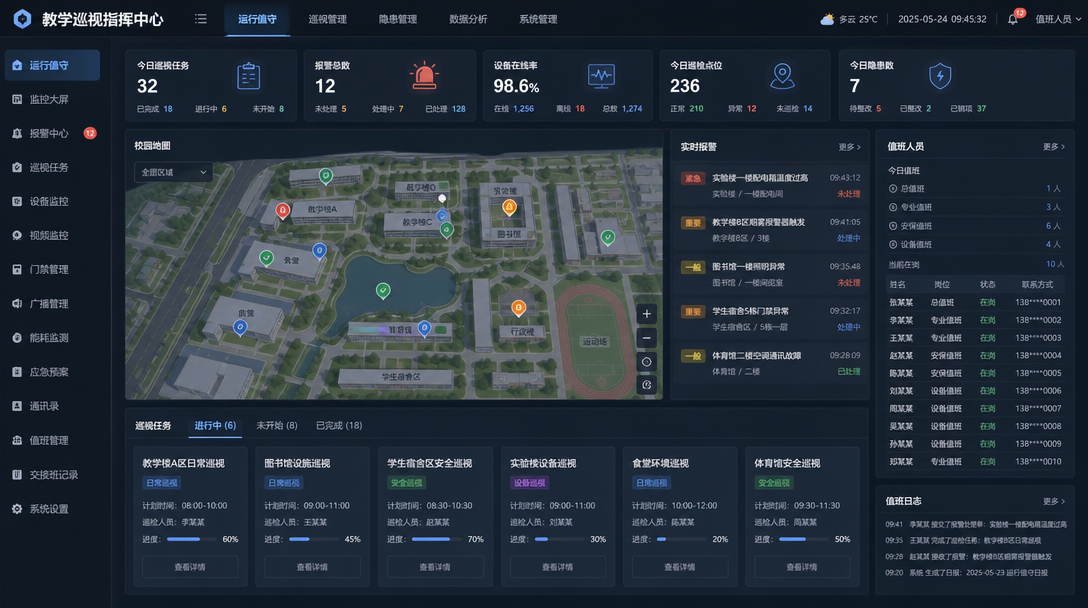The height and width of the screenshot is (608, 1088).
Task: Select staff row with phone 138****0001
Action: point(975,303)
